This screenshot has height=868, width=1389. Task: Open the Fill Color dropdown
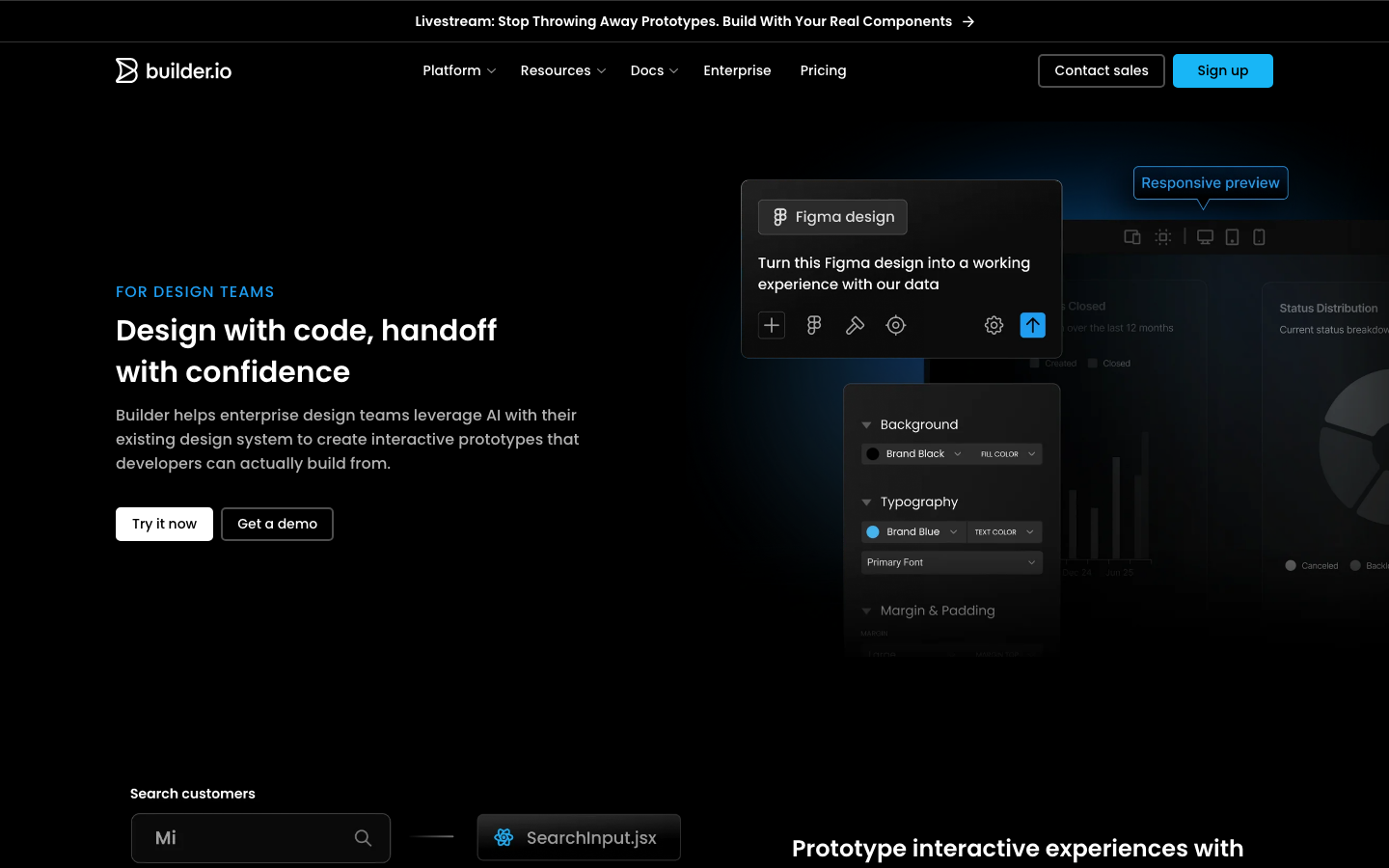(x=1007, y=454)
